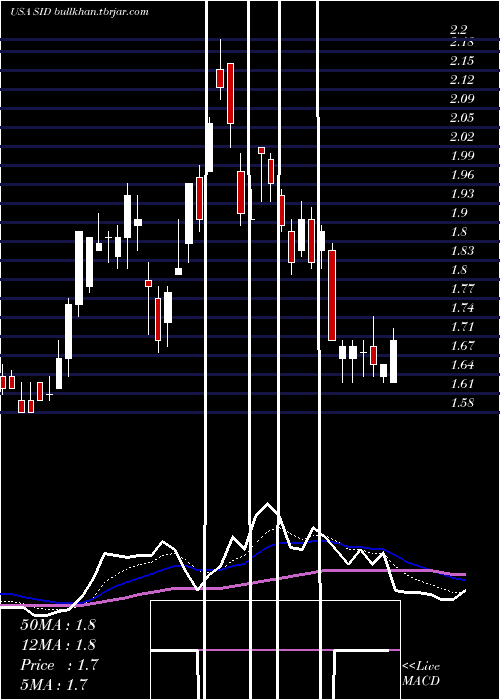Click the 1.9 price level label
The width and height of the screenshot is (500, 700).
tap(458, 212)
